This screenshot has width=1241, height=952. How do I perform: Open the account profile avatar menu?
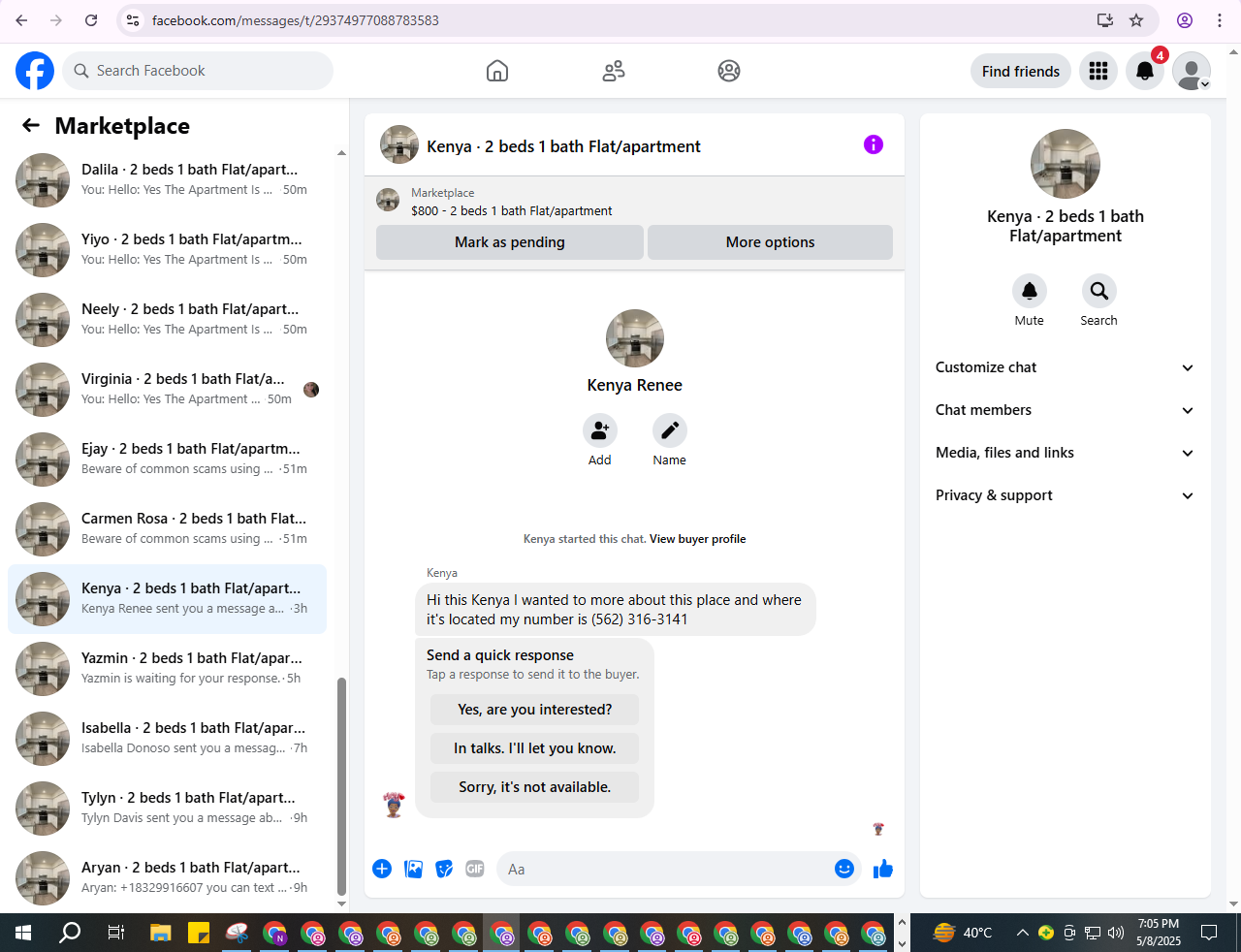click(x=1192, y=71)
